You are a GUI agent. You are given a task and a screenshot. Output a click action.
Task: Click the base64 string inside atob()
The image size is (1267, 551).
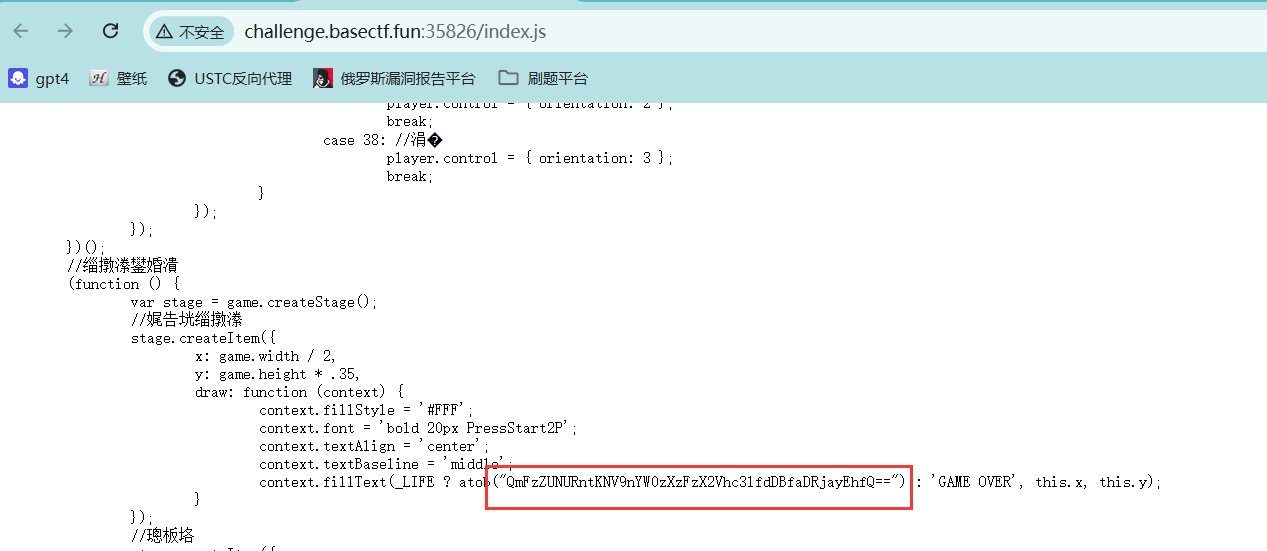tap(698, 482)
